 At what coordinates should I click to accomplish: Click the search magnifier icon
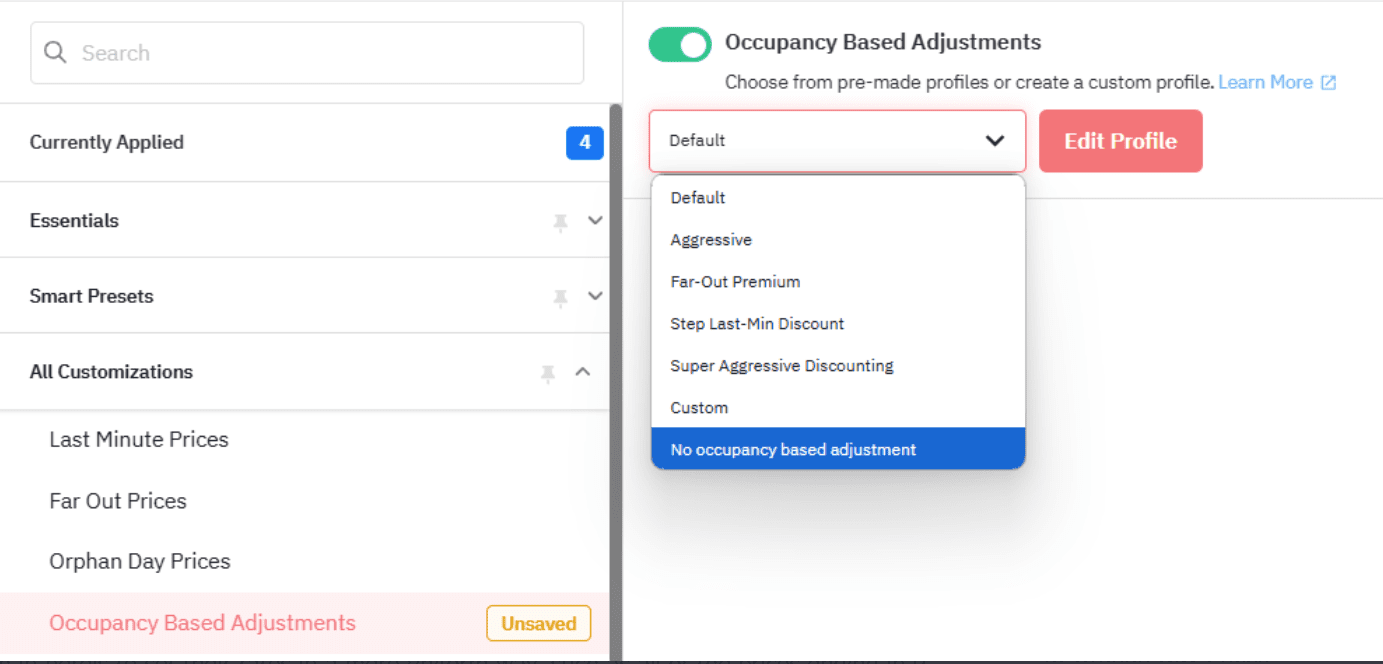pos(56,52)
